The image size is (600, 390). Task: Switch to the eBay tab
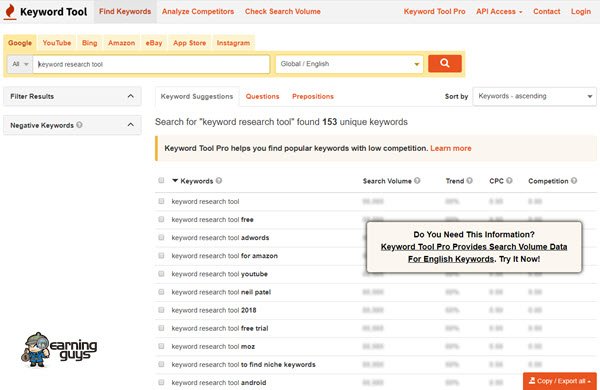point(154,43)
